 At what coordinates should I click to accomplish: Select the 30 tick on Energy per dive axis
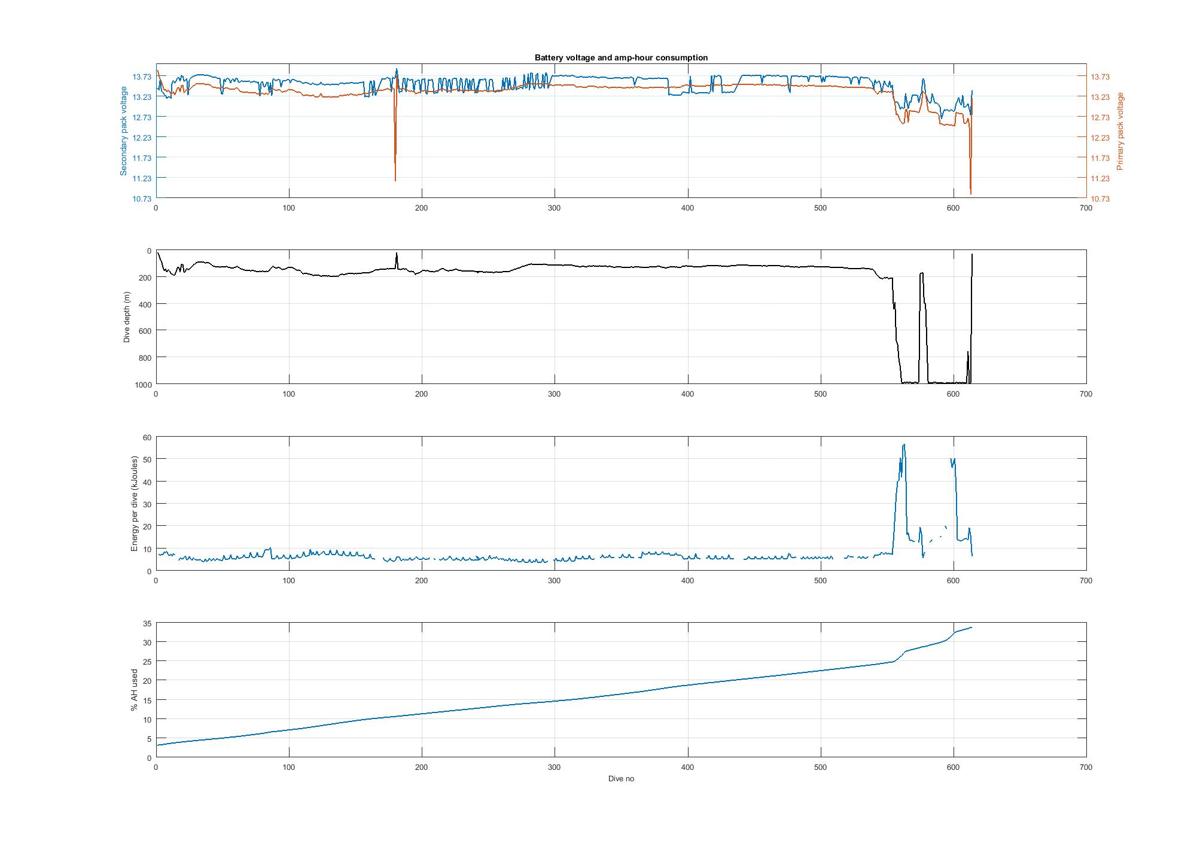click(147, 504)
